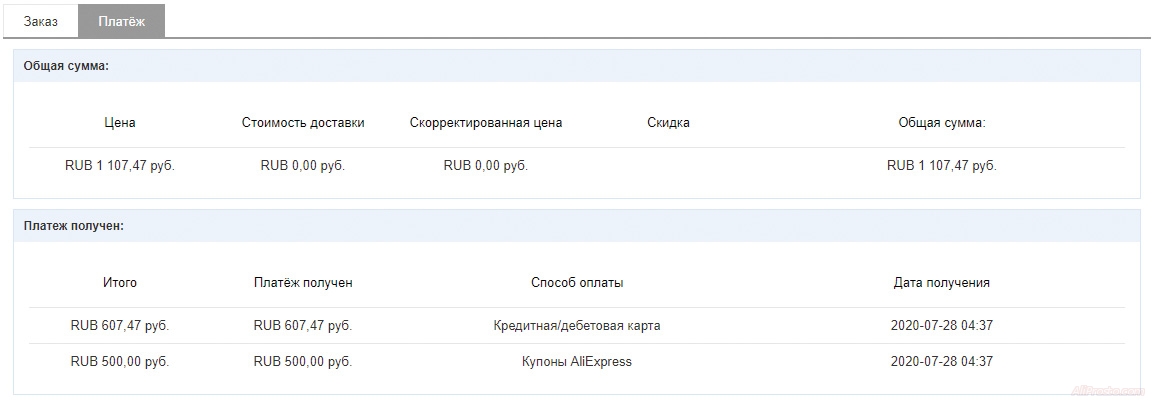Switch to the Заказ tab

pos(41,21)
